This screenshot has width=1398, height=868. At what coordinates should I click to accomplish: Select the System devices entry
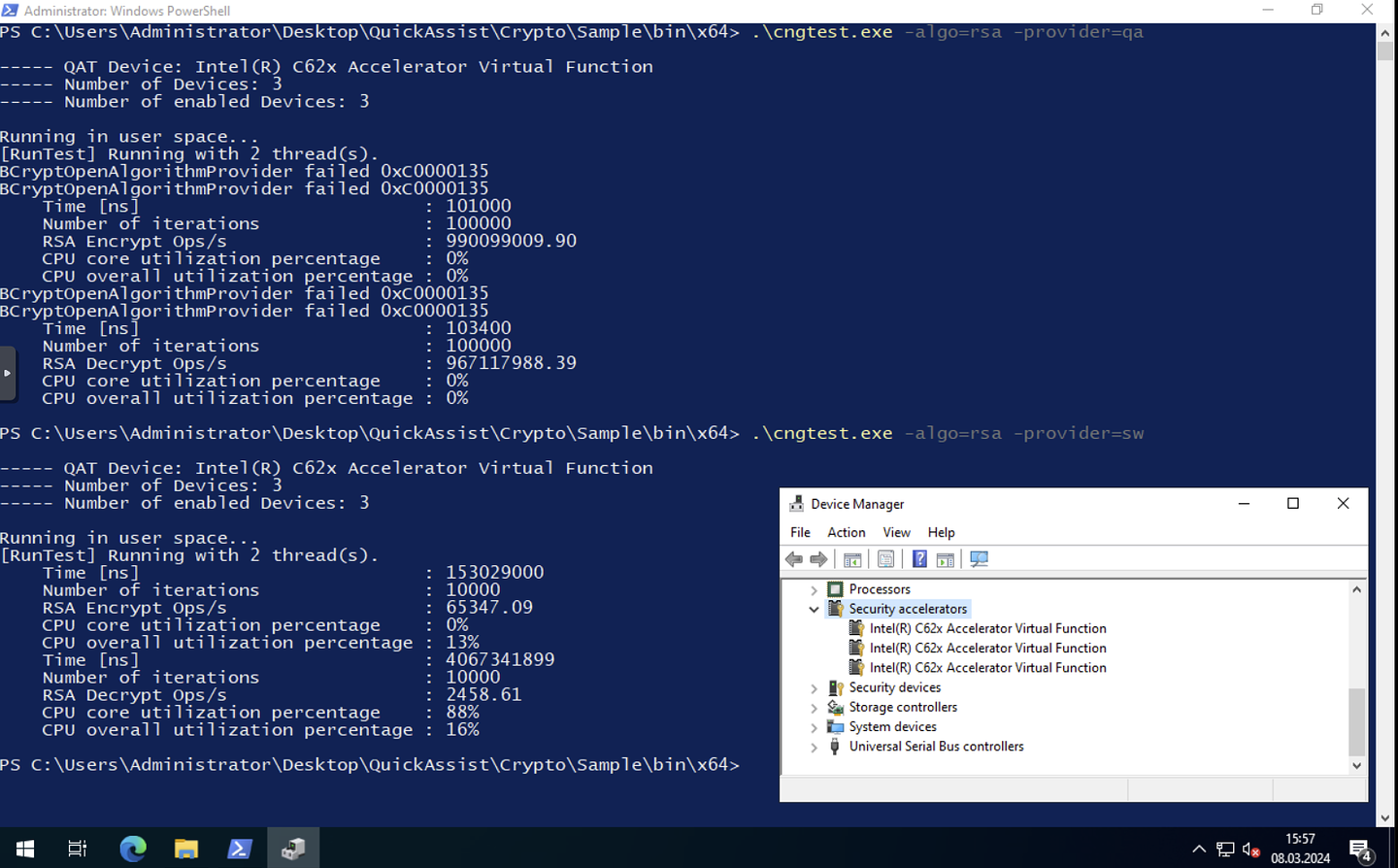point(891,726)
